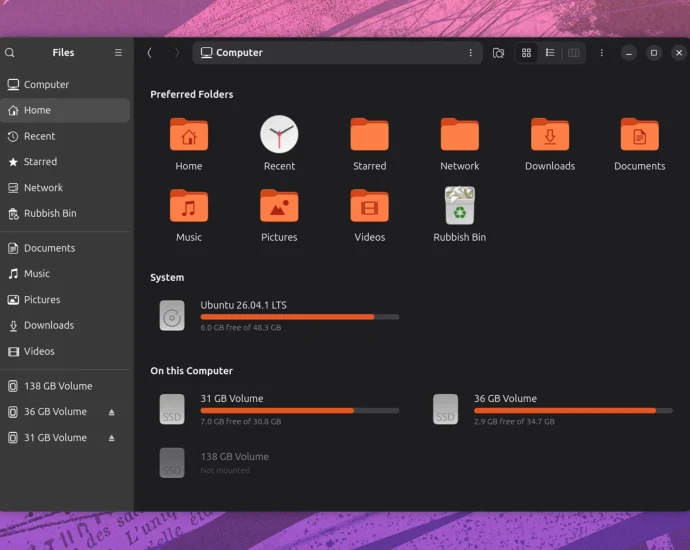Open the Music folder icon
The image size is (690, 550).
click(x=189, y=205)
